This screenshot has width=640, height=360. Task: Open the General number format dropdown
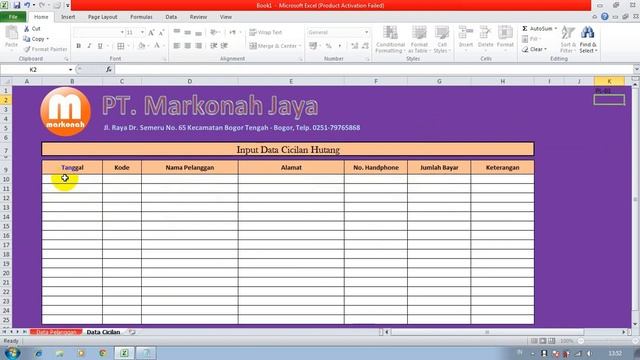click(367, 32)
